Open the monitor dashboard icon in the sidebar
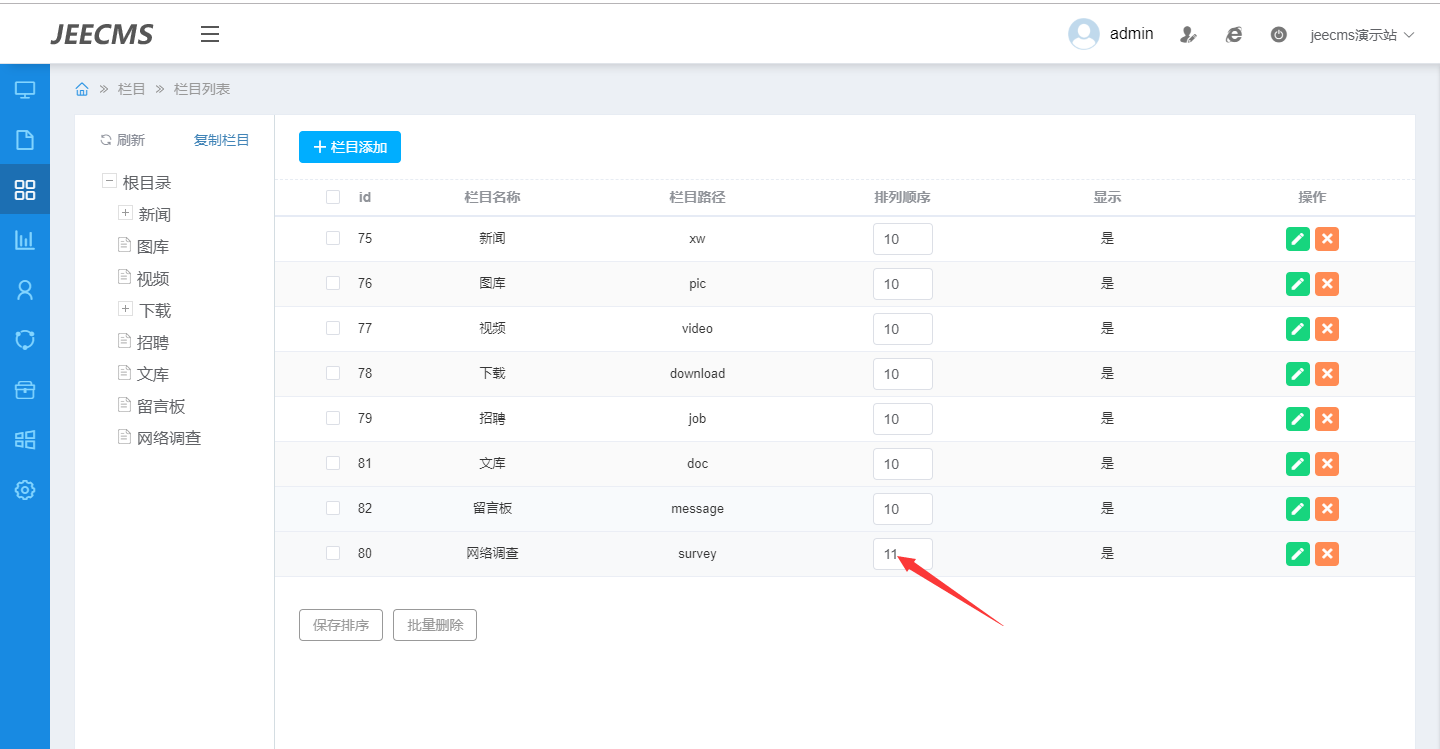The height and width of the screenshot is (749, 1440). 25,90
